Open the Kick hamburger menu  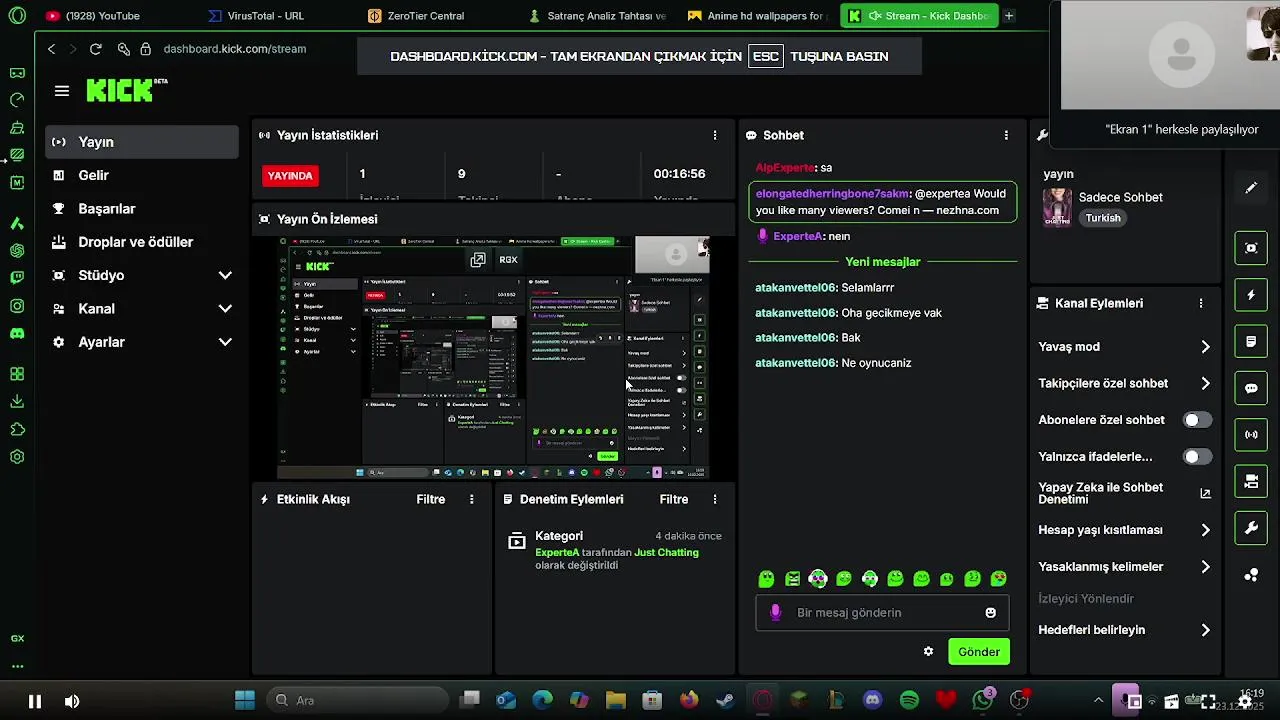pos(62,91)
